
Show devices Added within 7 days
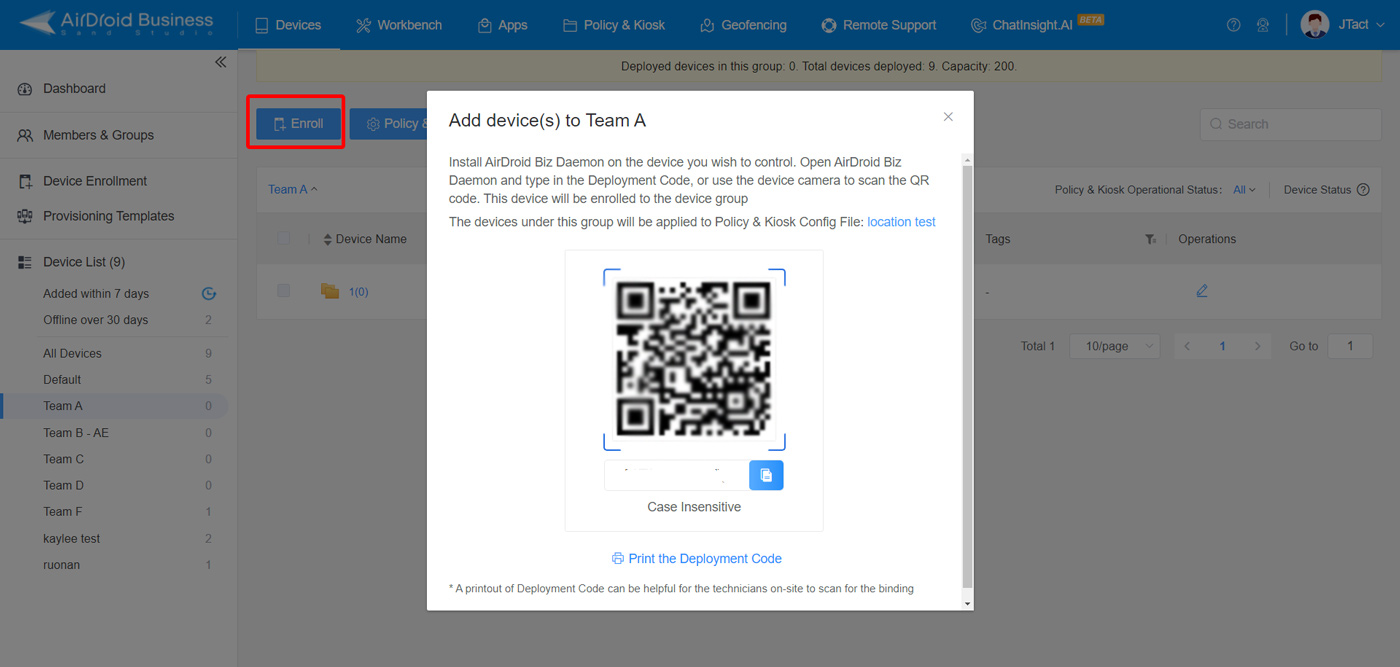[x=96, y=294]
